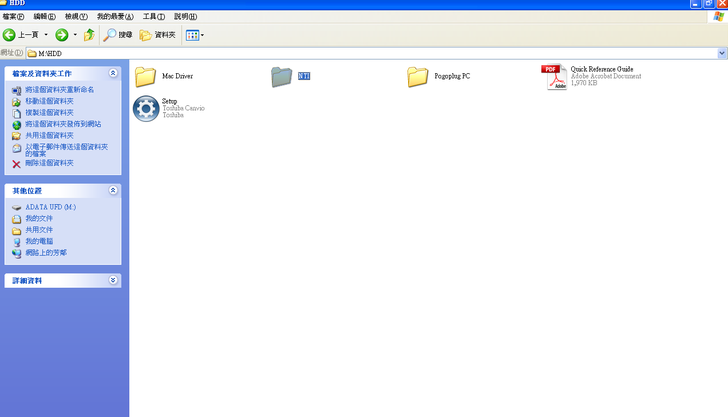Go forward with the green Forward arrow
This screenshot has height=417, width=728.
[62, 35]
